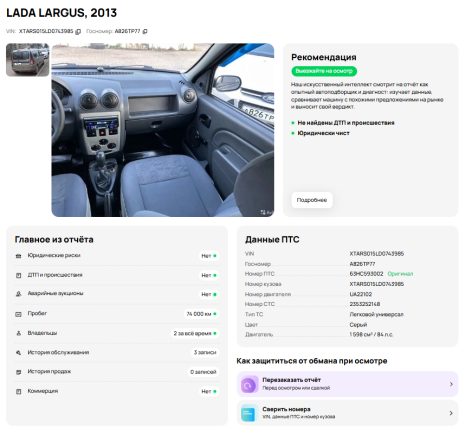
Task: Open the Перезаказать отчёт card title
Action: (x=291, y=380)
